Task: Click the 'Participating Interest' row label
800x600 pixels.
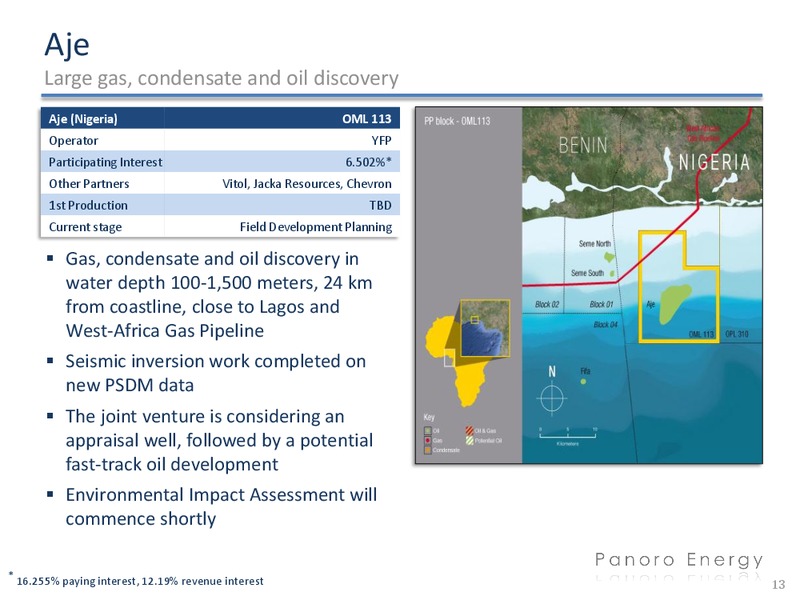Action: point(105,162)
